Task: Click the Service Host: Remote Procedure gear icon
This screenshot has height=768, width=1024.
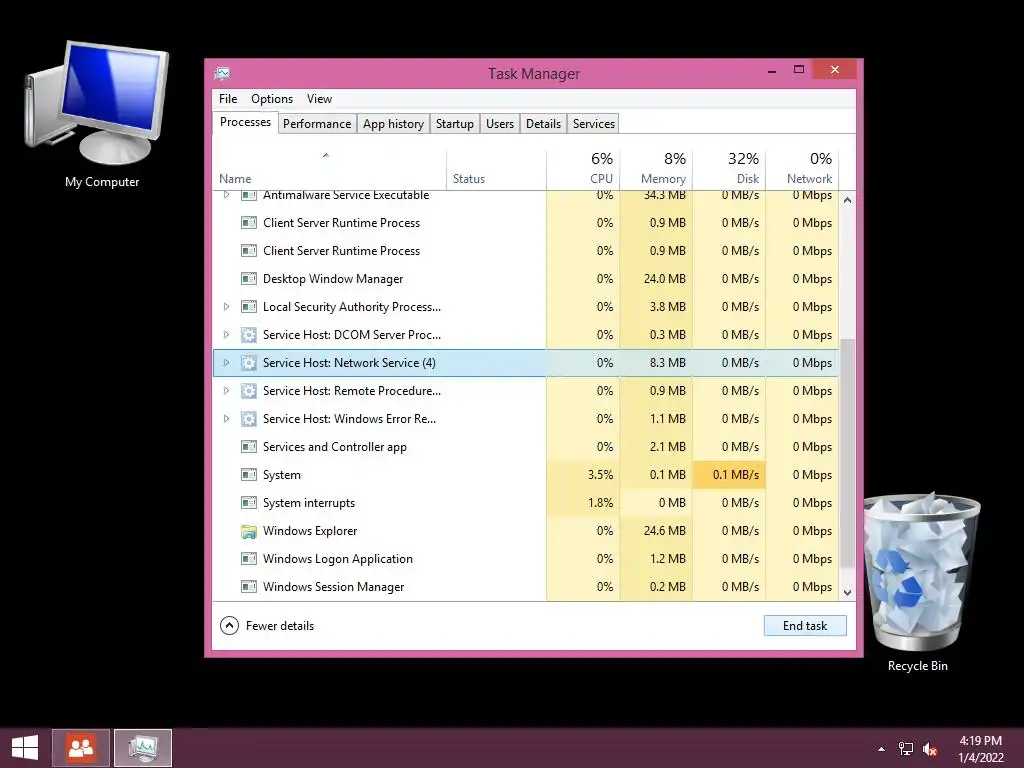Action: (x=249, y=391)
